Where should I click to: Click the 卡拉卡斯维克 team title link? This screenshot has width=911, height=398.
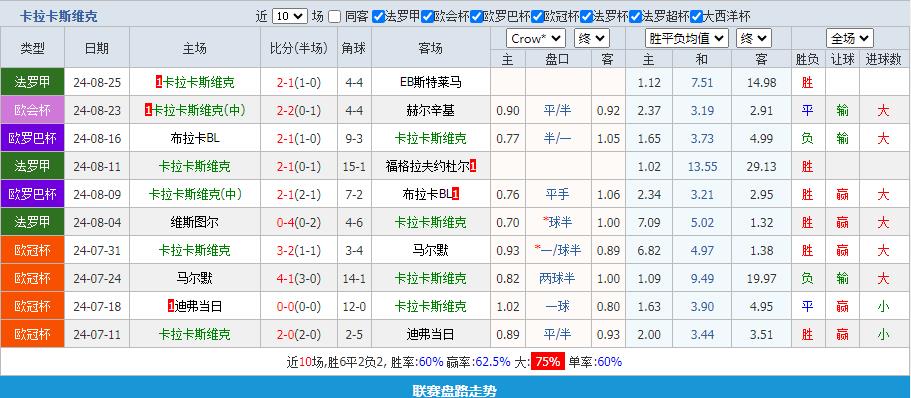(58, 16)
